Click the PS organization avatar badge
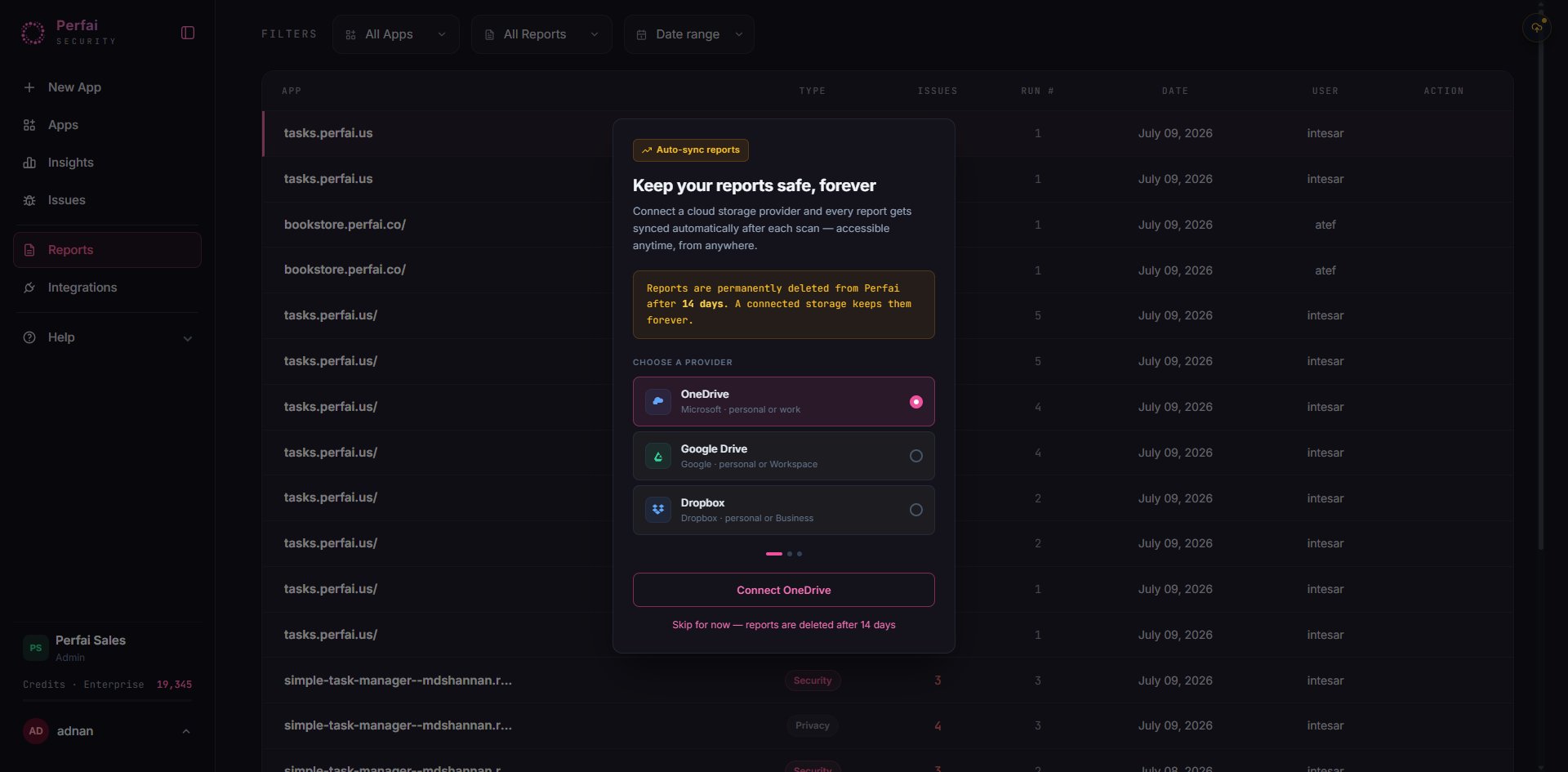Viewport: 1568px width, 772px height. pyautogui.click(x=36, y=648)
